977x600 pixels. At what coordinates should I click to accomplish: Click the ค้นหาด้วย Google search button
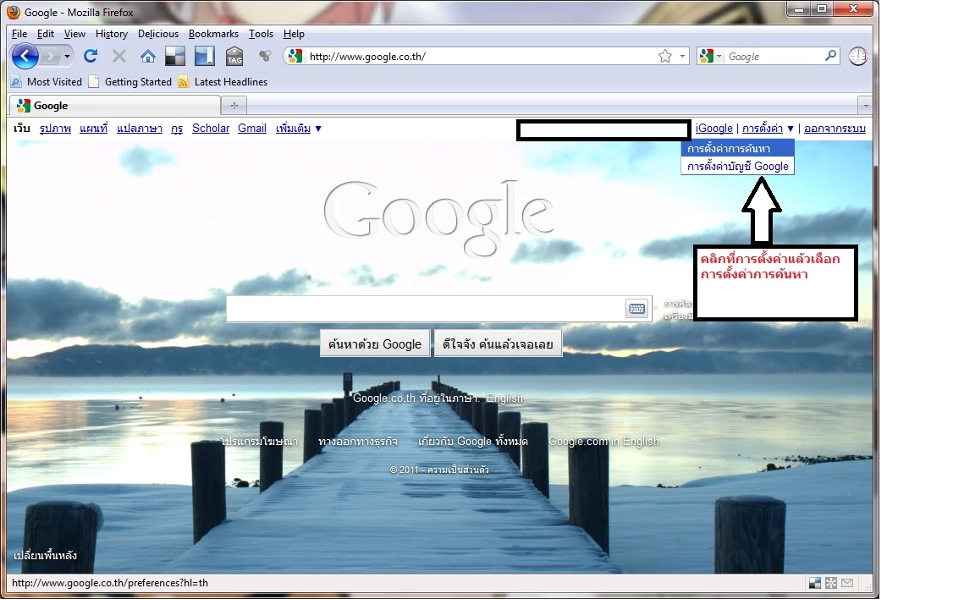[x=375, y=344]
